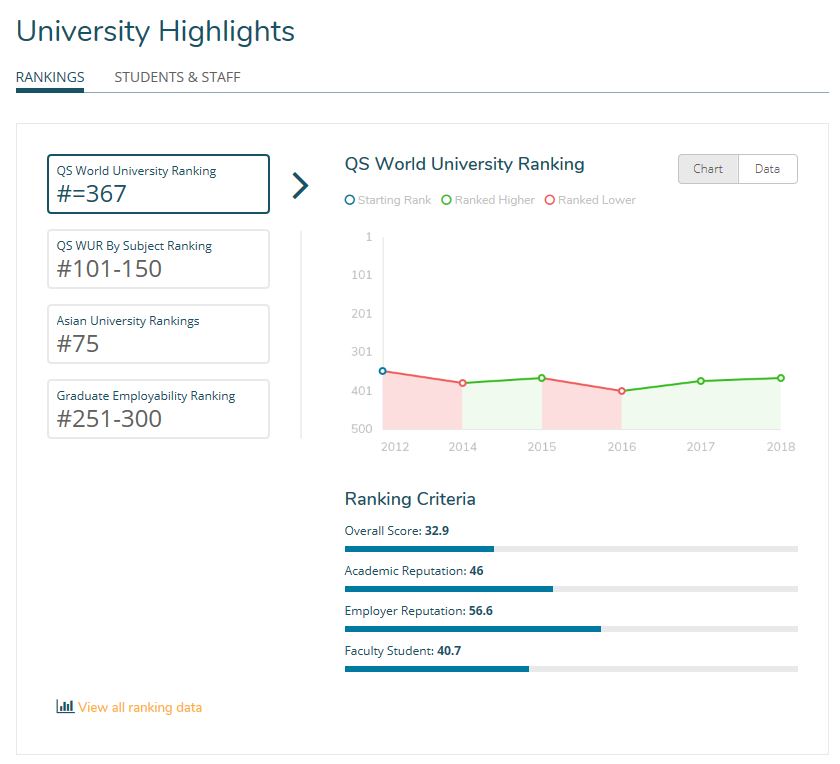
Task: Click the 'Ranked Lower' legend text
Action: coord(597,200)
